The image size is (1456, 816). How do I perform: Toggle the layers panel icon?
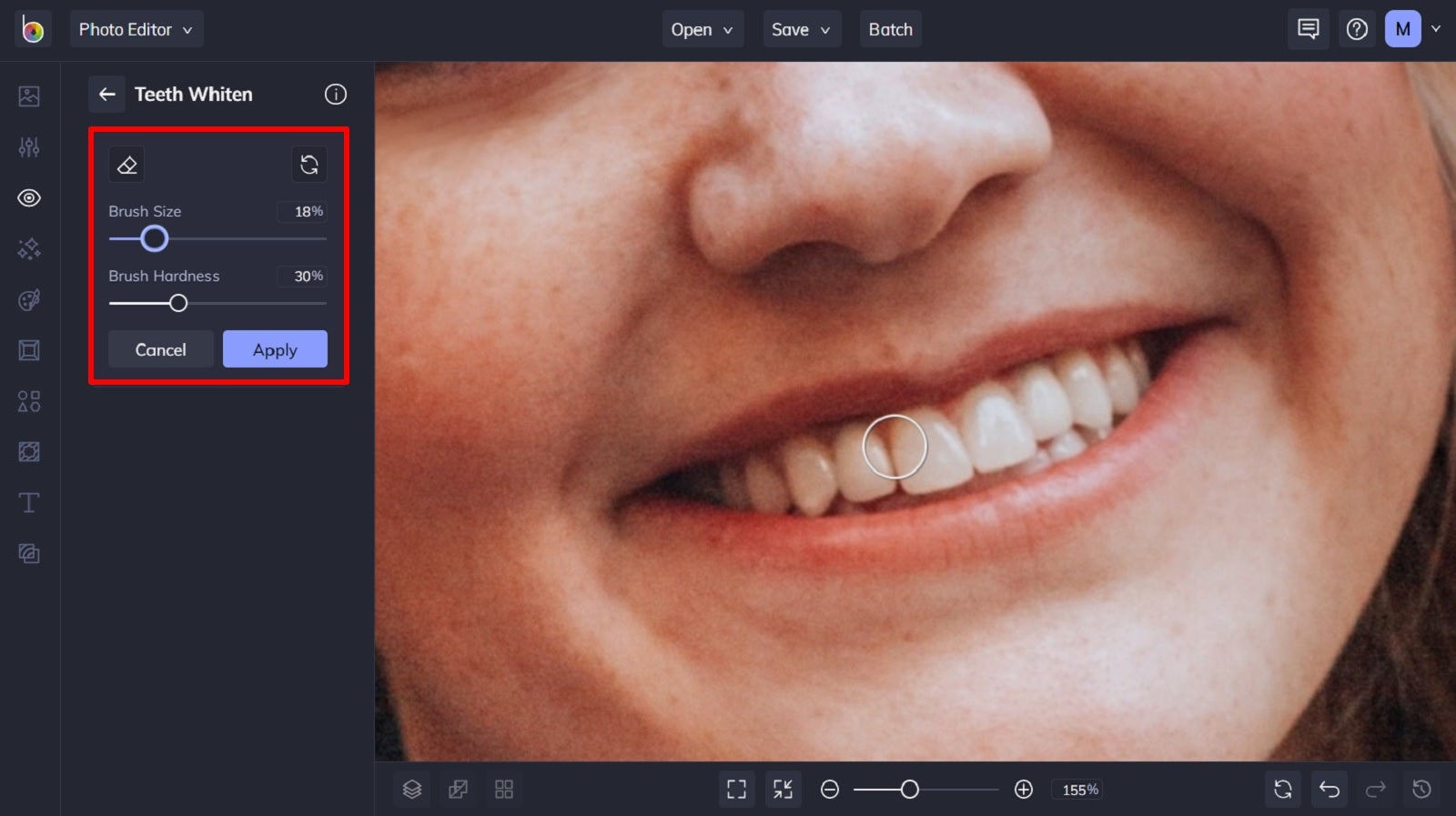(x=412, y=789)
